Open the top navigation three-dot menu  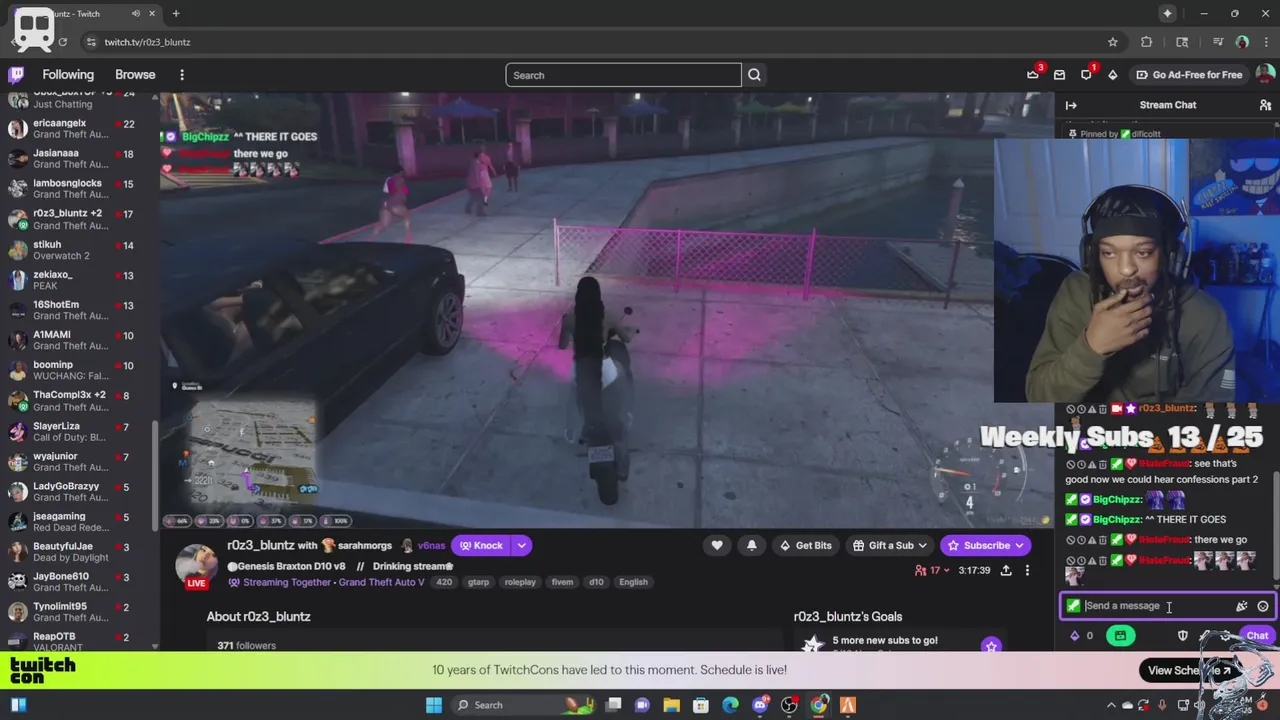click(x=182, y=75)
